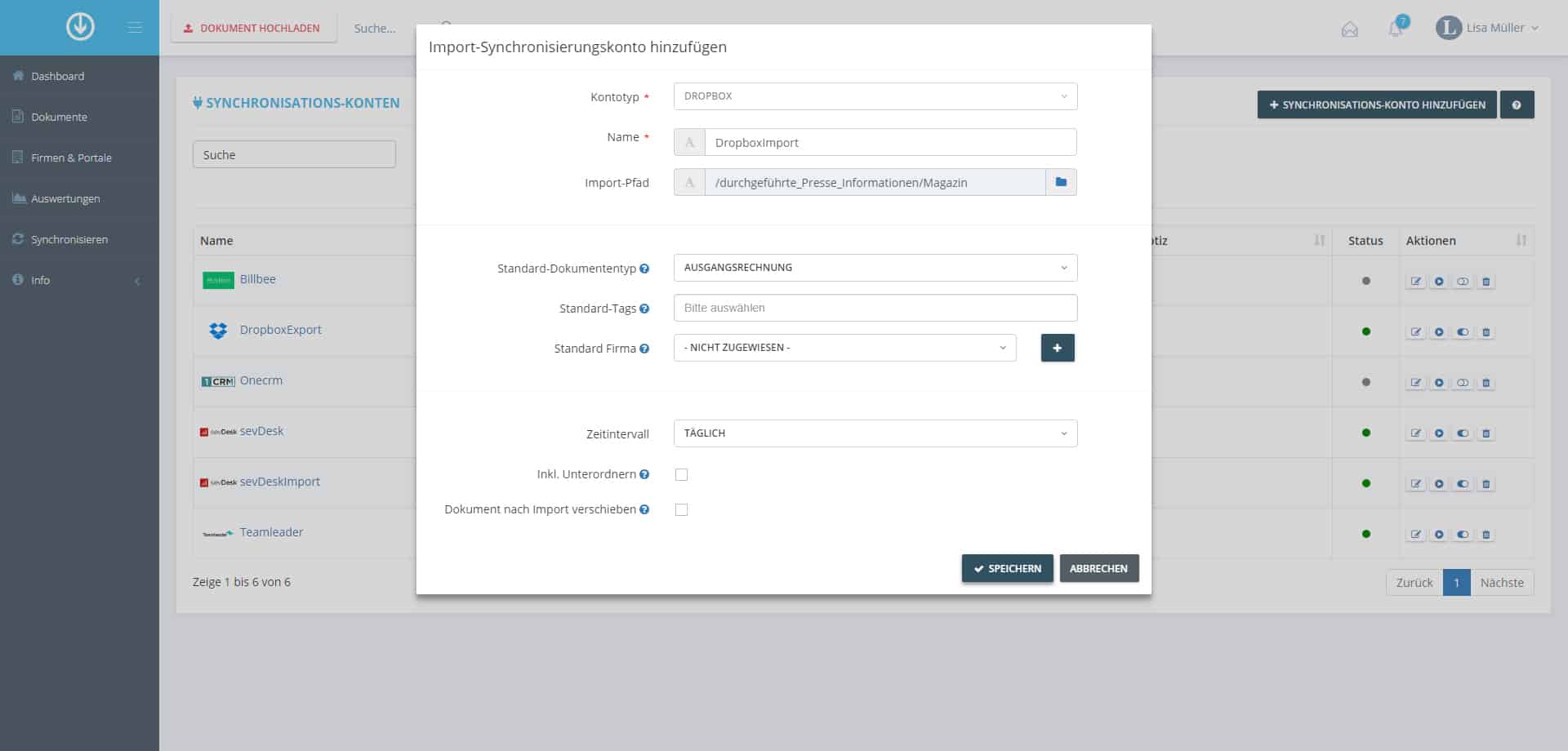
Task: Click the Standard-Tags selection field
Action: click(875, 308)
